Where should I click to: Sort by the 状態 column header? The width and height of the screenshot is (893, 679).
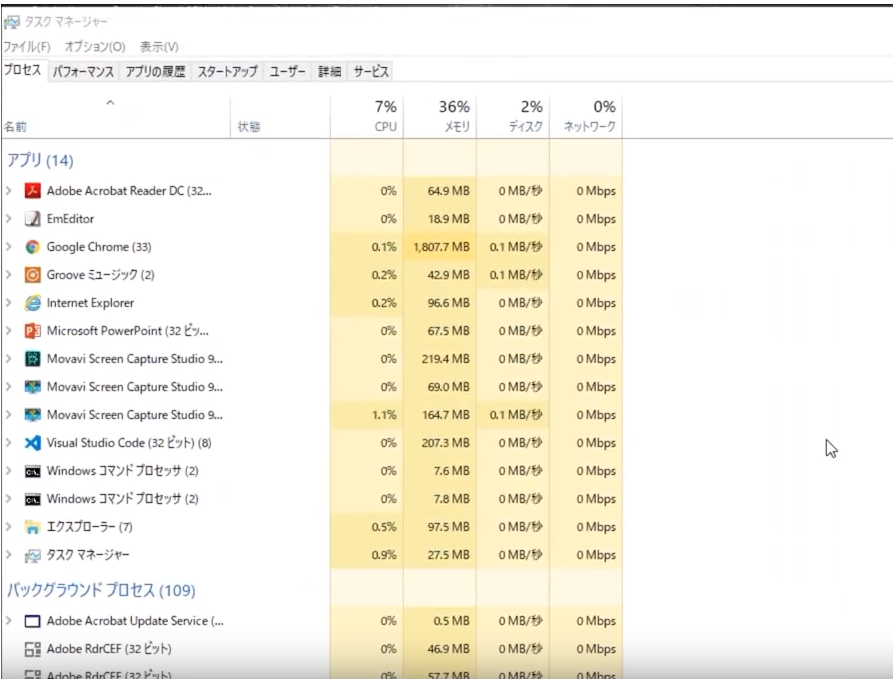click(x=280, y=117)
